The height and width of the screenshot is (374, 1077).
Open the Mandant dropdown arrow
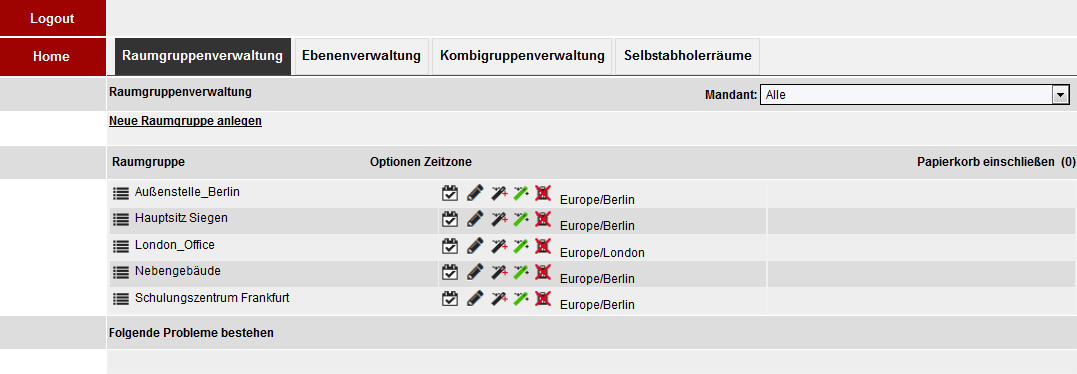(x=1061, y=95)
